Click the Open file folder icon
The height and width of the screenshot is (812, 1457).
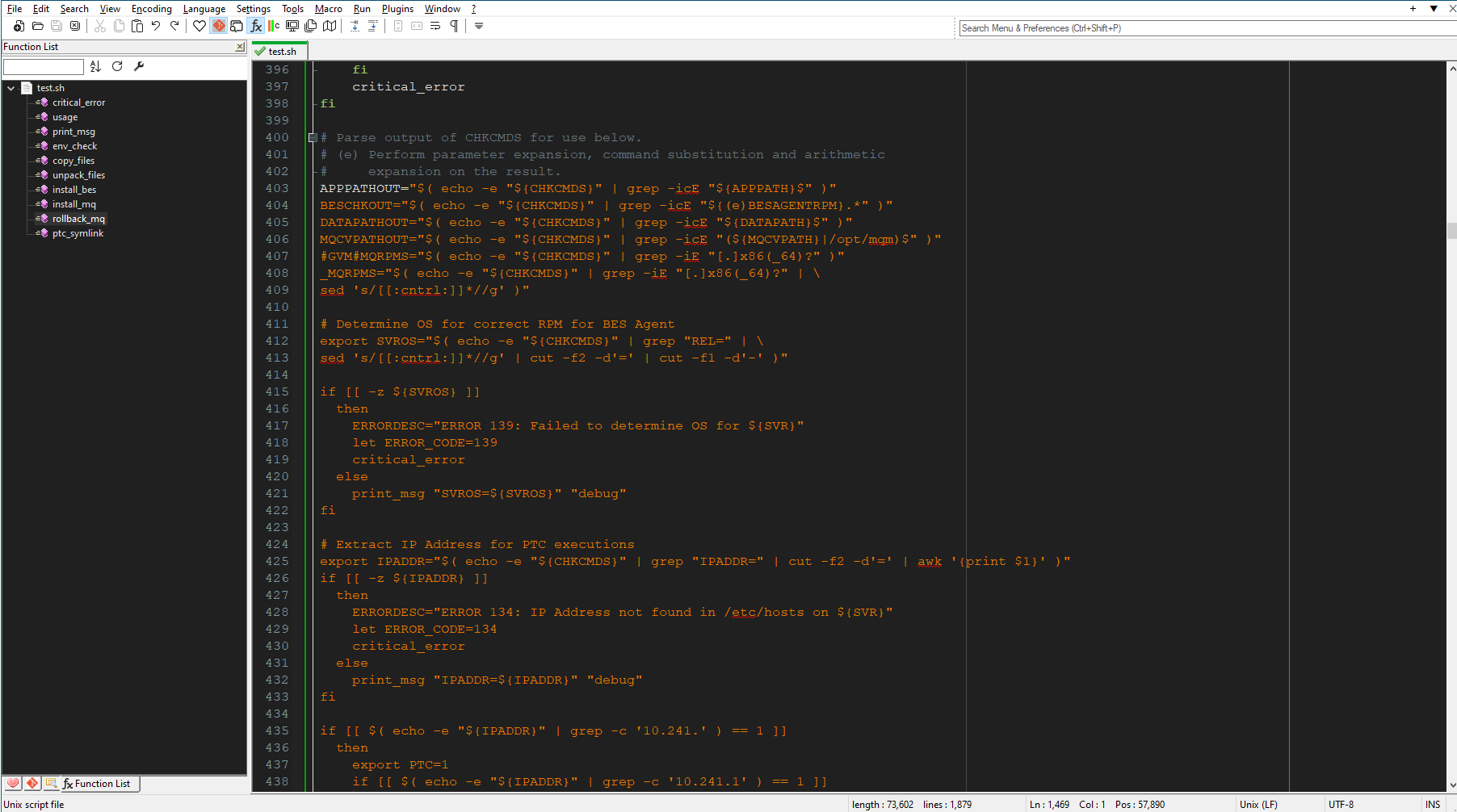(37, 27)
